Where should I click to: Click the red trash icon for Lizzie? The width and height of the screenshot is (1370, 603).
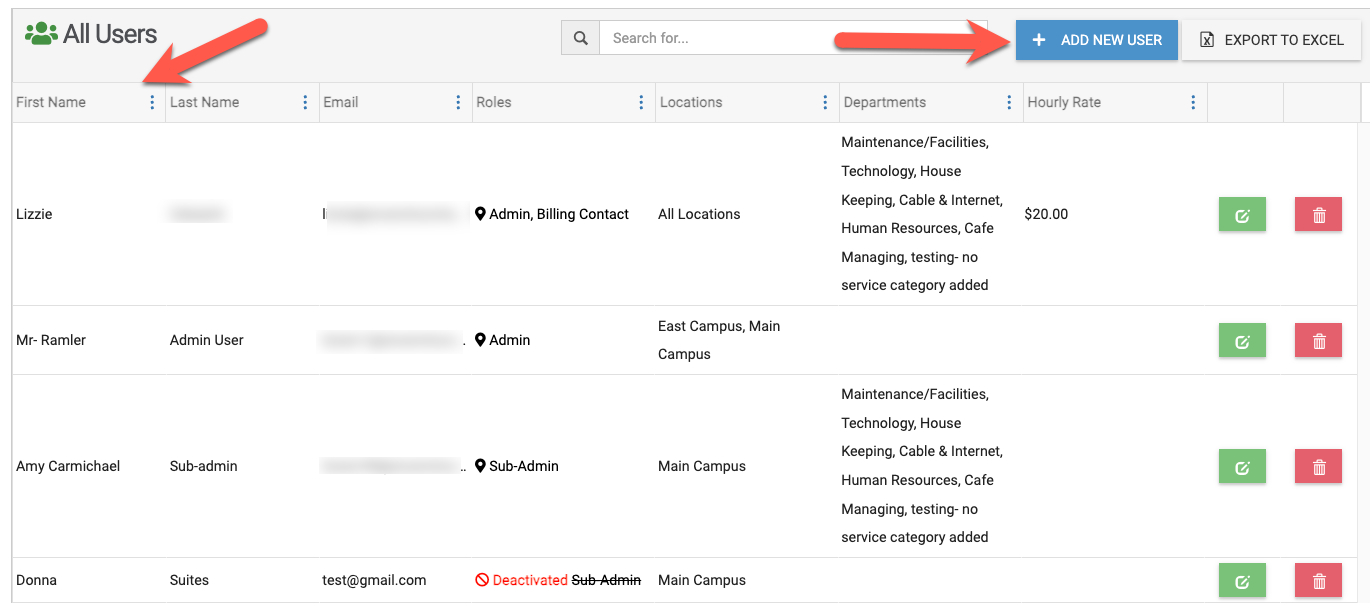tap(1319, 215)
